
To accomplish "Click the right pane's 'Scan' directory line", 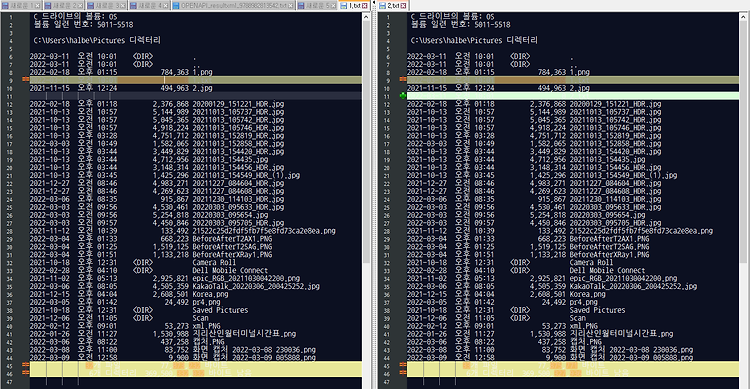I will [x=578, y=318].
